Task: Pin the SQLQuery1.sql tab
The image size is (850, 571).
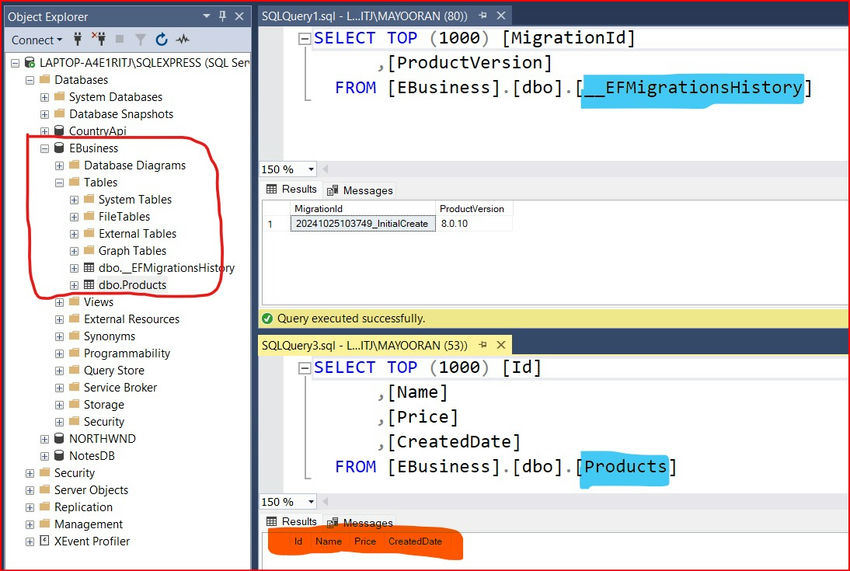Action: pos(480,17)
